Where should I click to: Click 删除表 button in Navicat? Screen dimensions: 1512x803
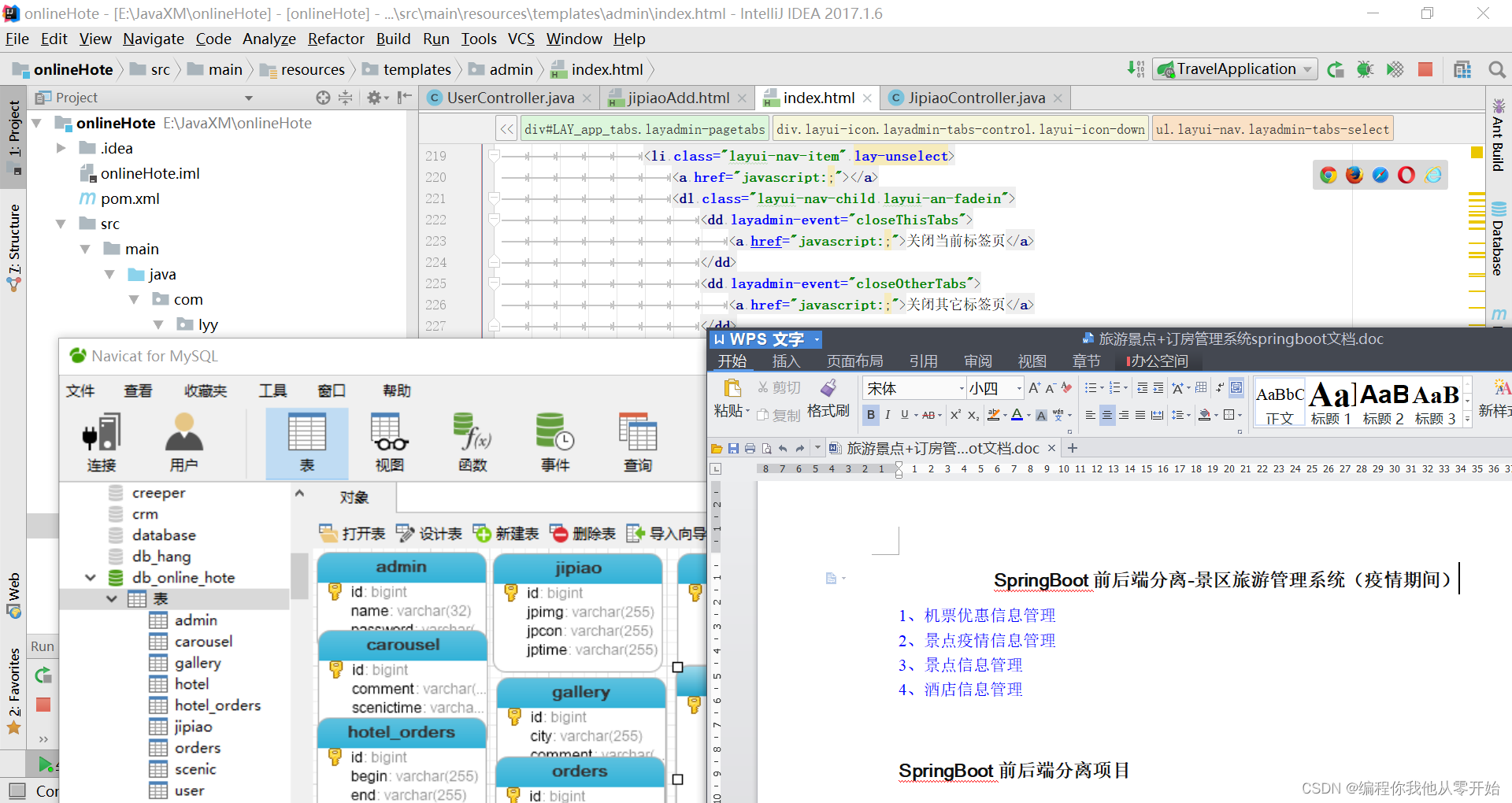582,534
